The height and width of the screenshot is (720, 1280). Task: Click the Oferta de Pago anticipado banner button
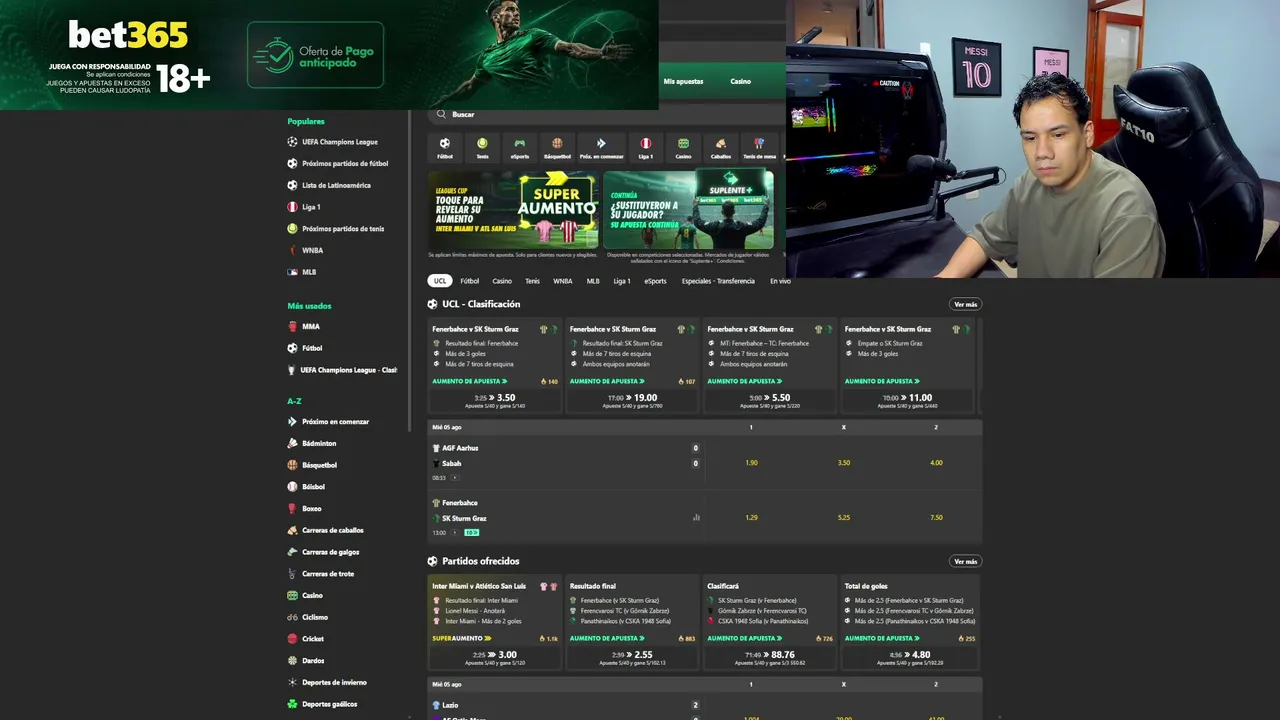316,55
